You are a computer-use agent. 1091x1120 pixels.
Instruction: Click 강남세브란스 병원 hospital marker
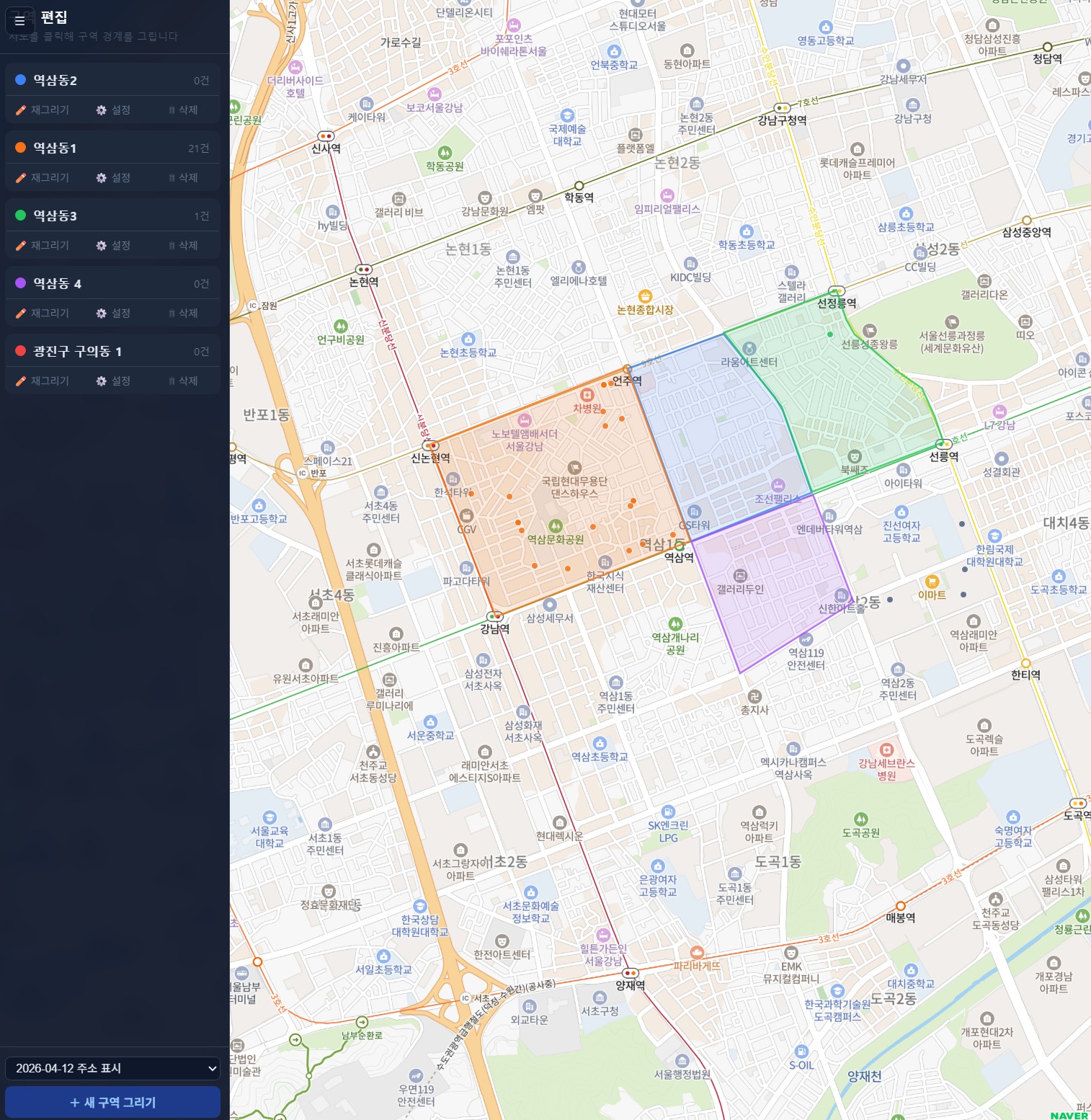coord(886,750)
